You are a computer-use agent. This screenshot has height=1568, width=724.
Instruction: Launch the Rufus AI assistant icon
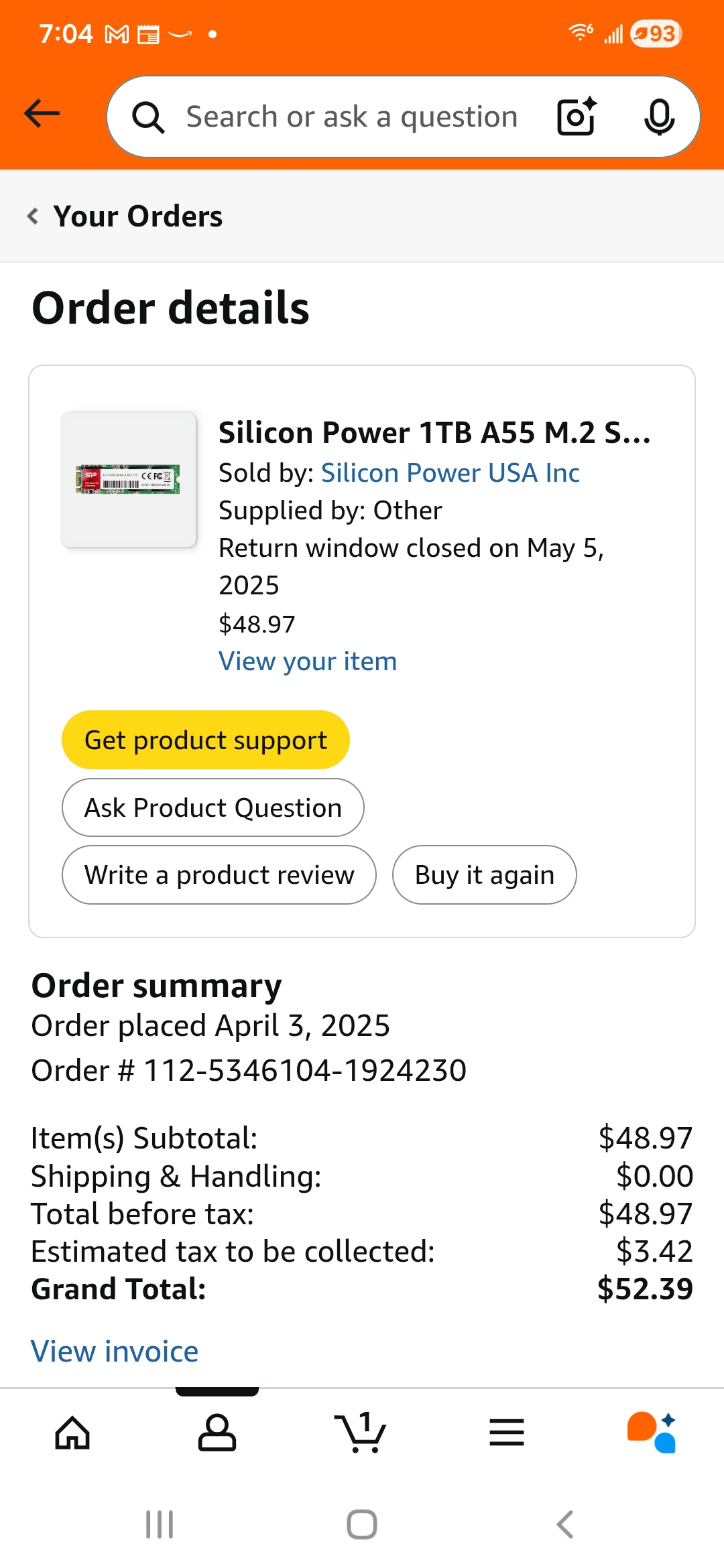pos(652,1433)
